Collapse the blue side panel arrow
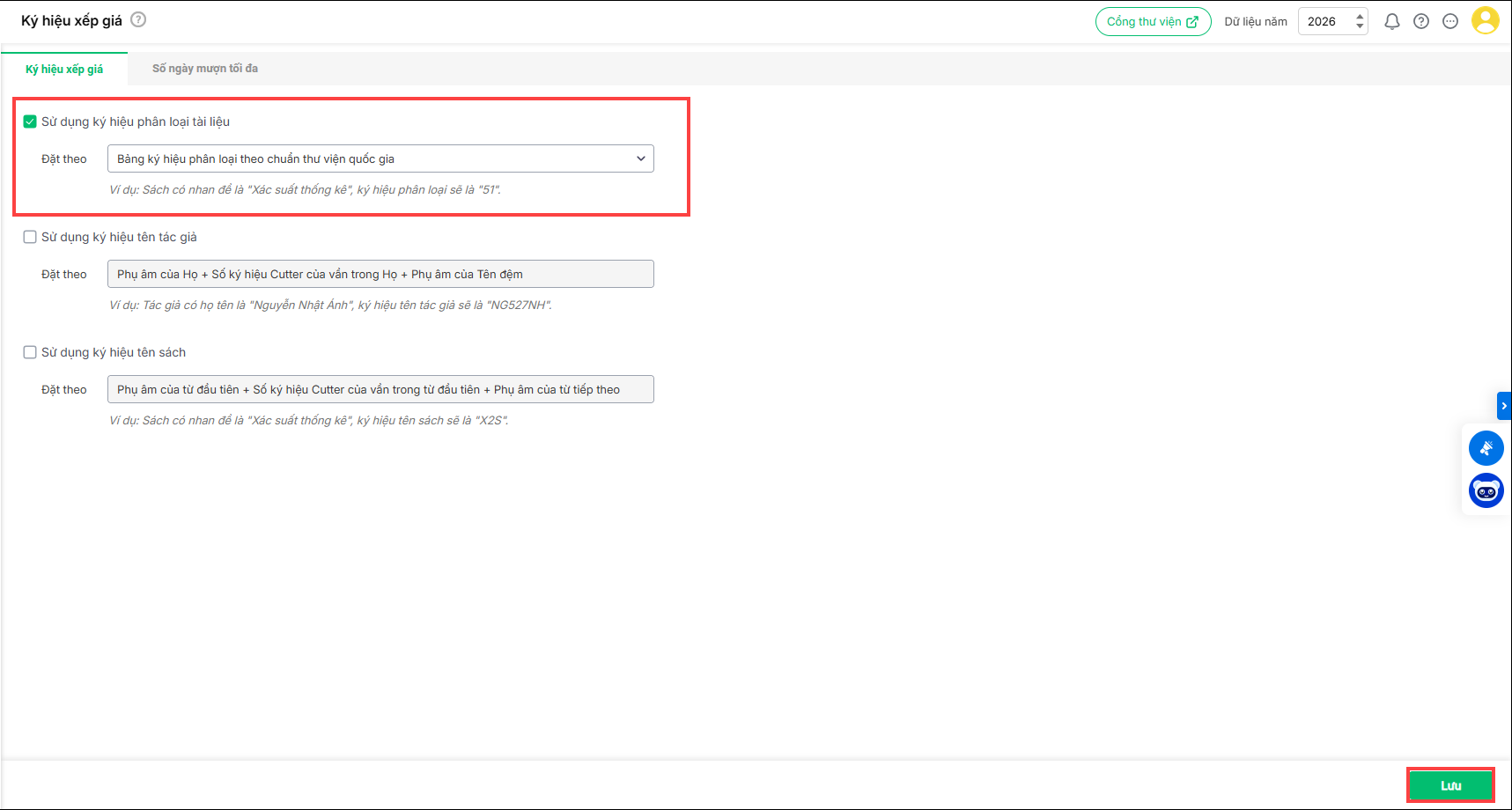The height and width of the screenshot is (810, 1512). click(x=1504, y=406)
